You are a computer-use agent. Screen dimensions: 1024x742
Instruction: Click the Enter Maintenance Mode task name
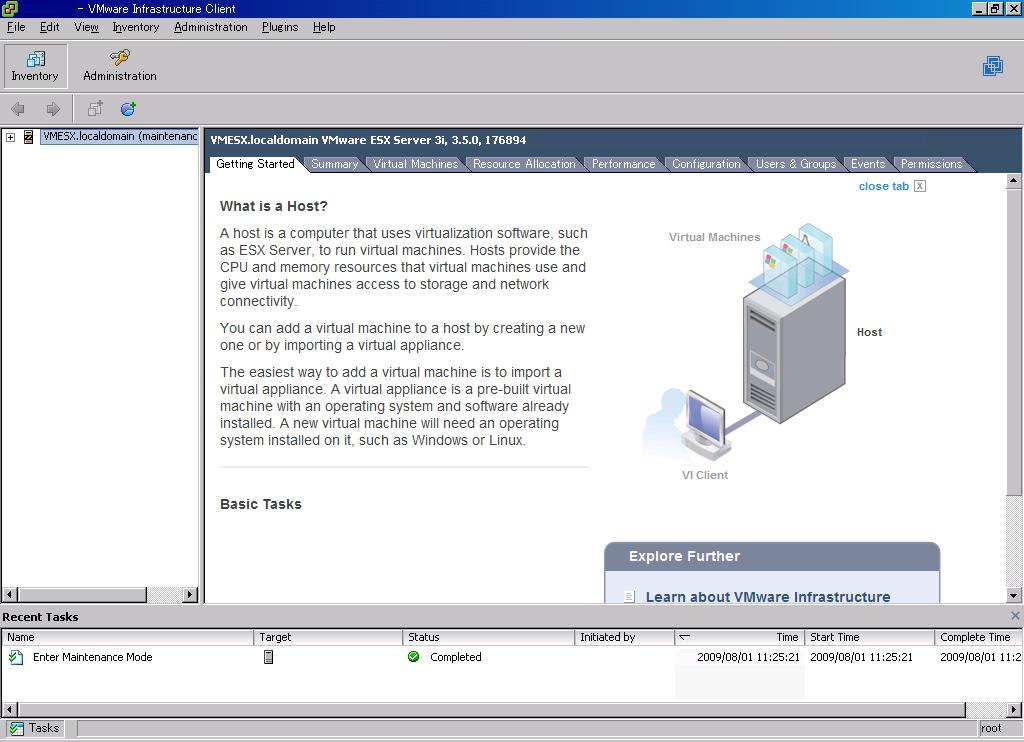pos(93,657)
